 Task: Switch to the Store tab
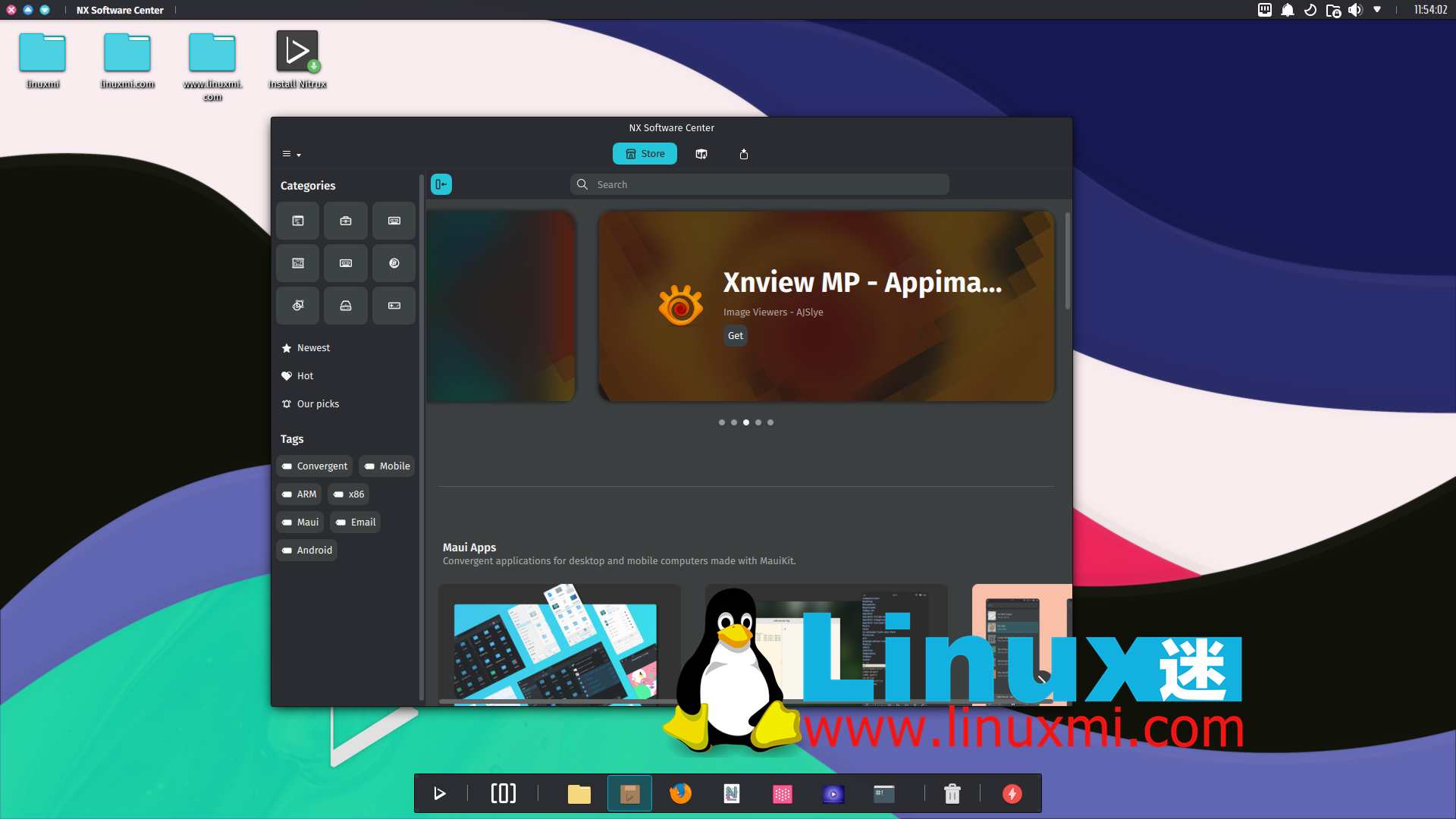[645, 154]
